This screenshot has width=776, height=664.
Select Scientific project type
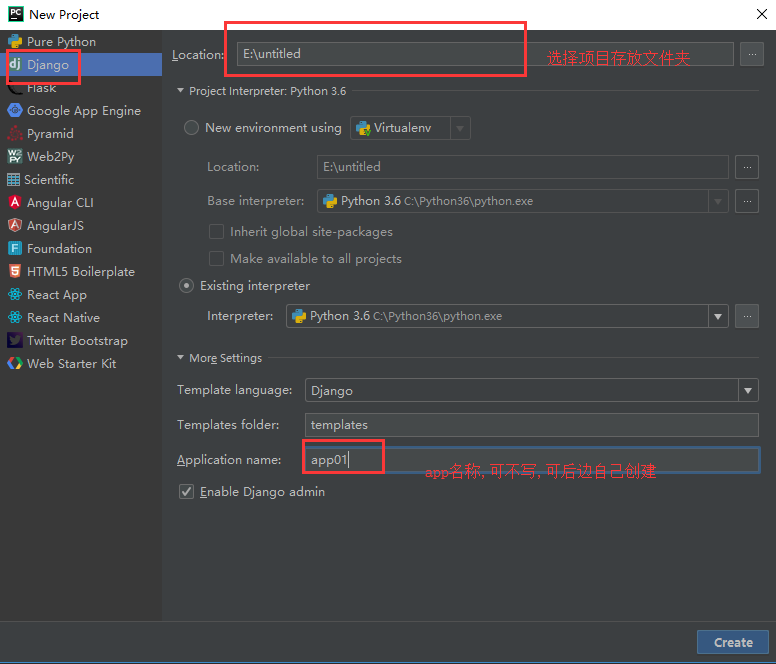click(81, 180)
